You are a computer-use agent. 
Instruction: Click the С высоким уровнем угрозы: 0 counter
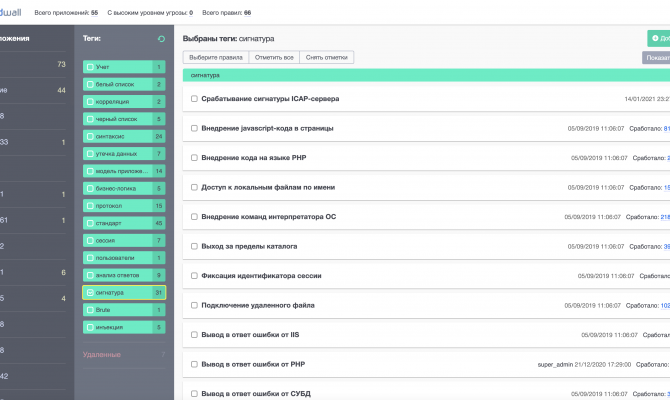click(150, 13)
